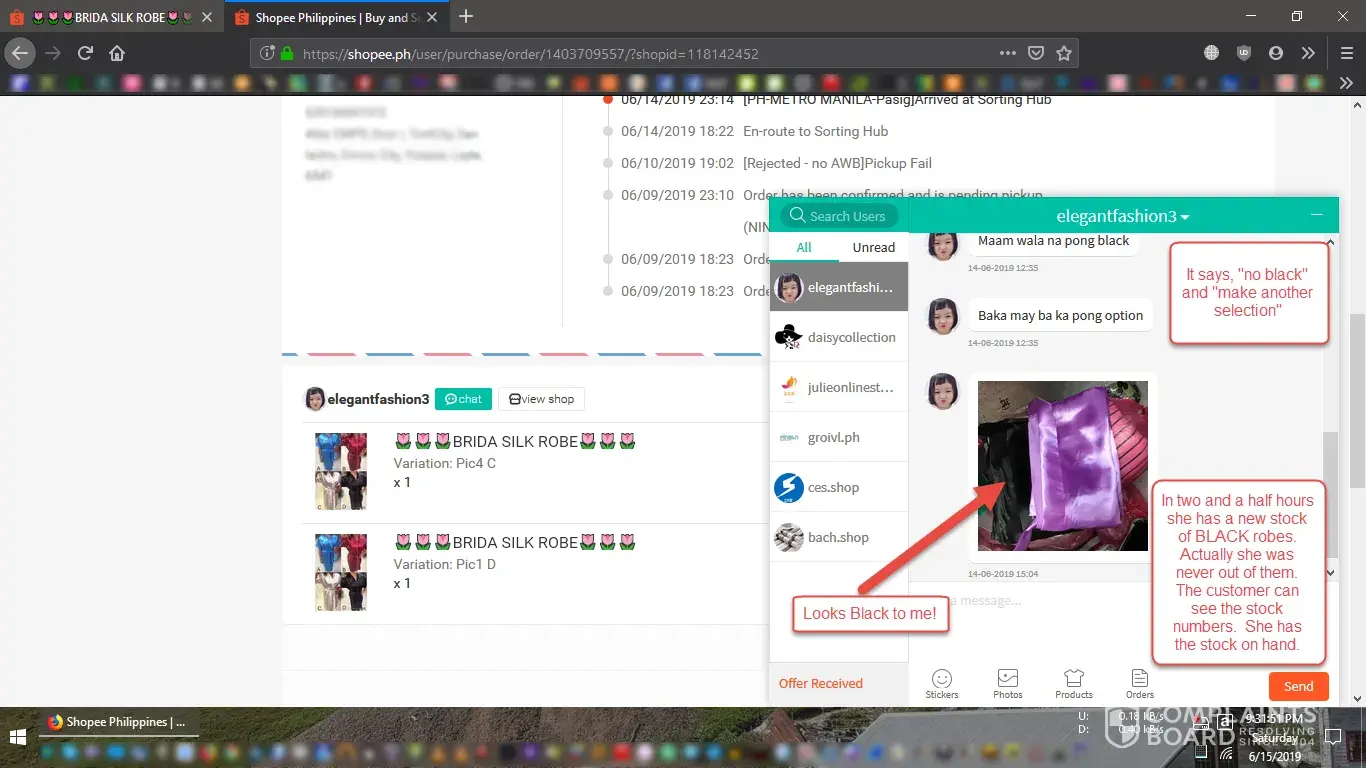Open the Products icon in chat
Viewport: 1366px width, 768px height.
click(1073, 682)
